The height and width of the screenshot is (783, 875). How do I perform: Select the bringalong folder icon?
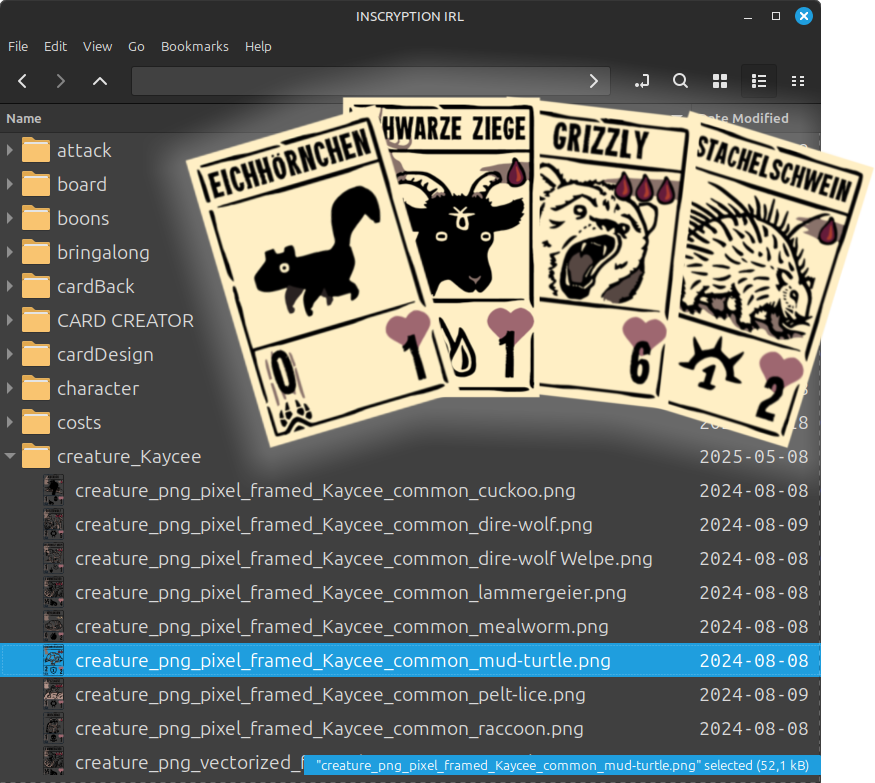36,252
